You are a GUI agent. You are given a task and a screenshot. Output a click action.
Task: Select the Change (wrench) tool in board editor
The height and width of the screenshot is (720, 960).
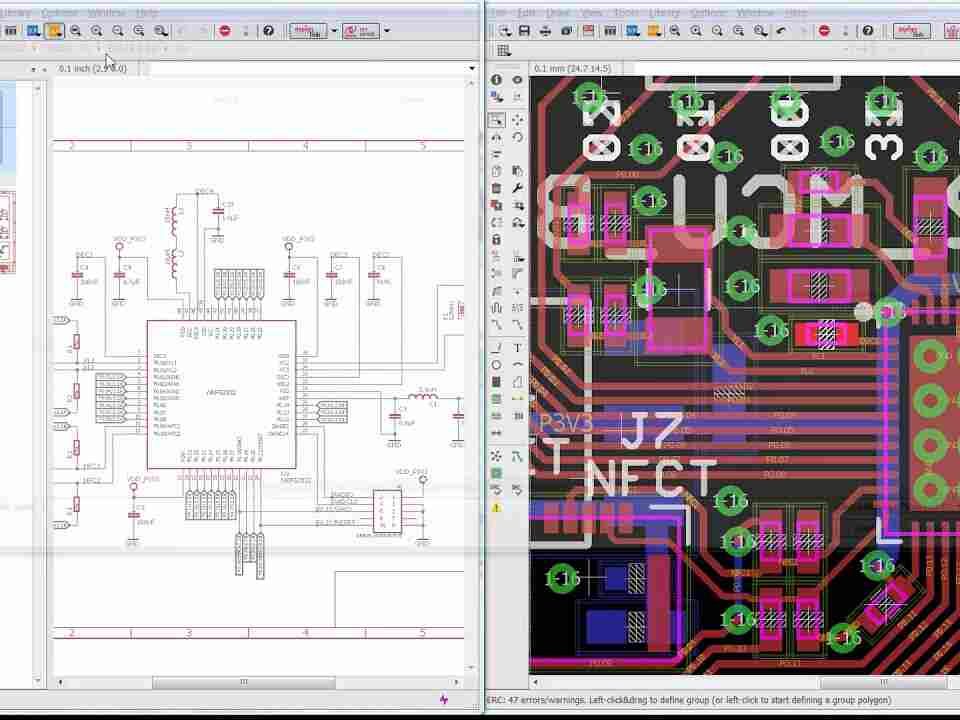click(517, 188)
